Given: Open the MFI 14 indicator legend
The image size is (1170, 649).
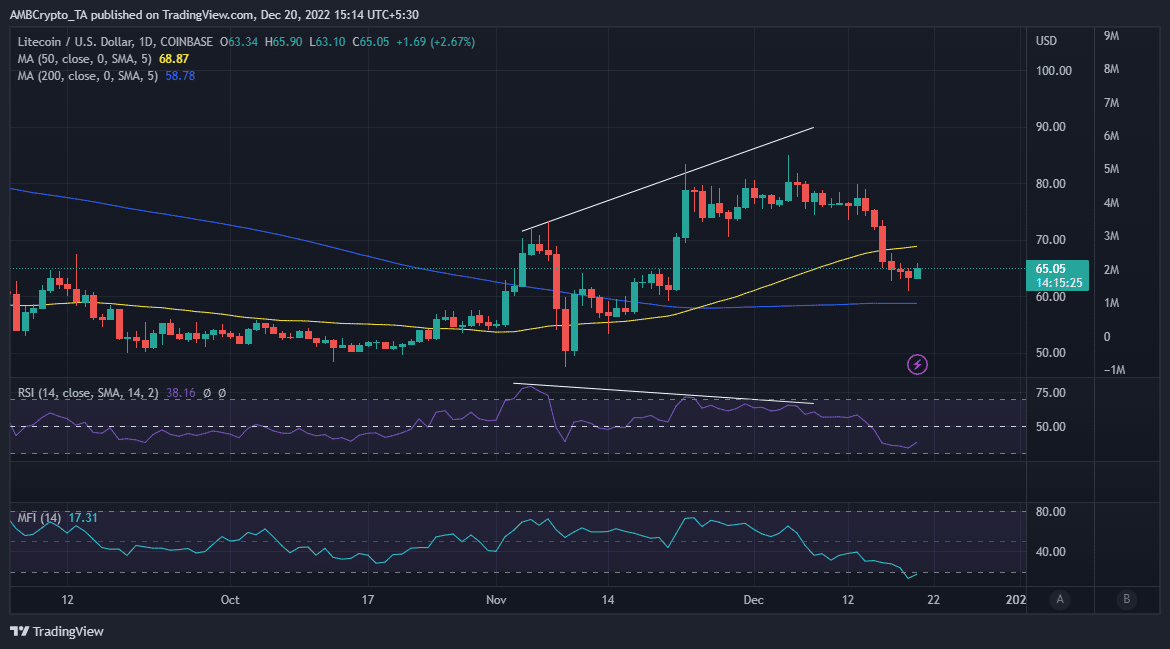Looking at the screenshot, I should pos(40,518).
